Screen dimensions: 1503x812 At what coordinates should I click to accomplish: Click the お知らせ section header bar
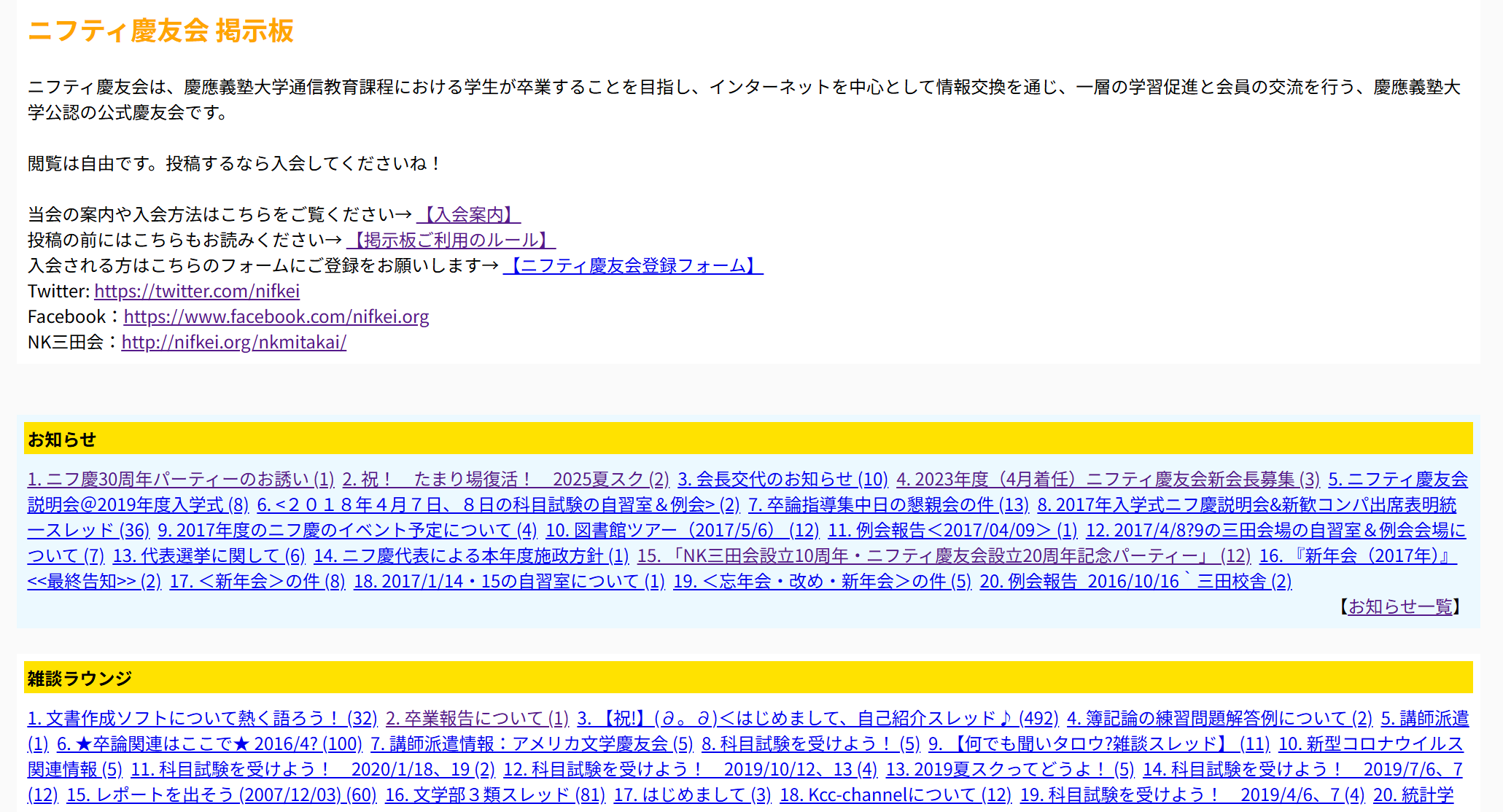pyautogui.click(x=747, y=439)
